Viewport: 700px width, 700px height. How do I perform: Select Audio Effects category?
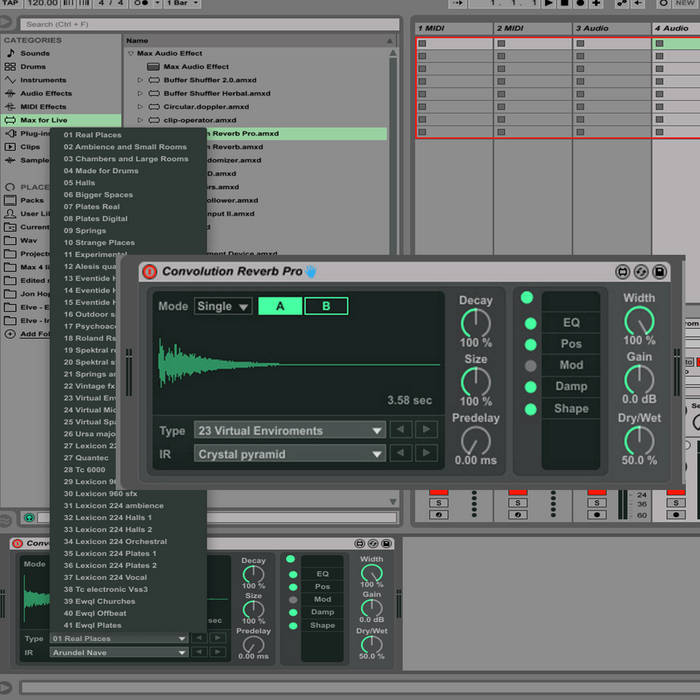(x=45, y=93)
